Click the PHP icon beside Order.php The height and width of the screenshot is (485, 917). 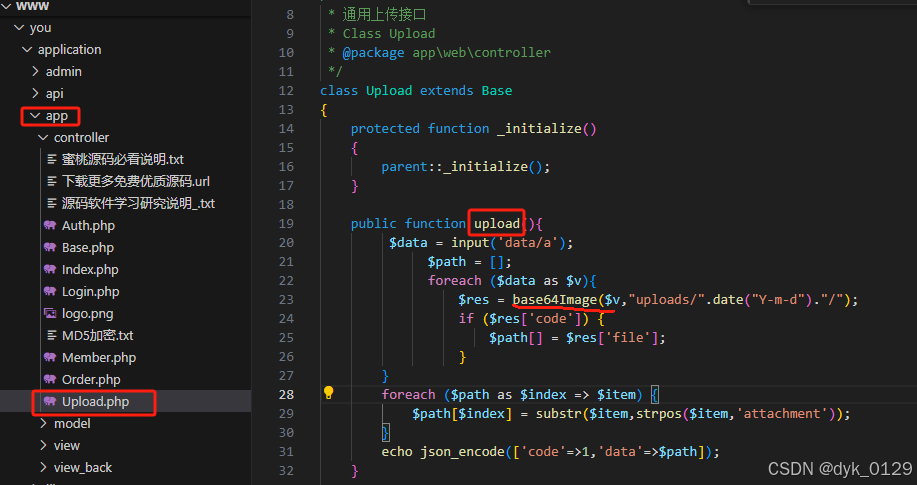50,379
